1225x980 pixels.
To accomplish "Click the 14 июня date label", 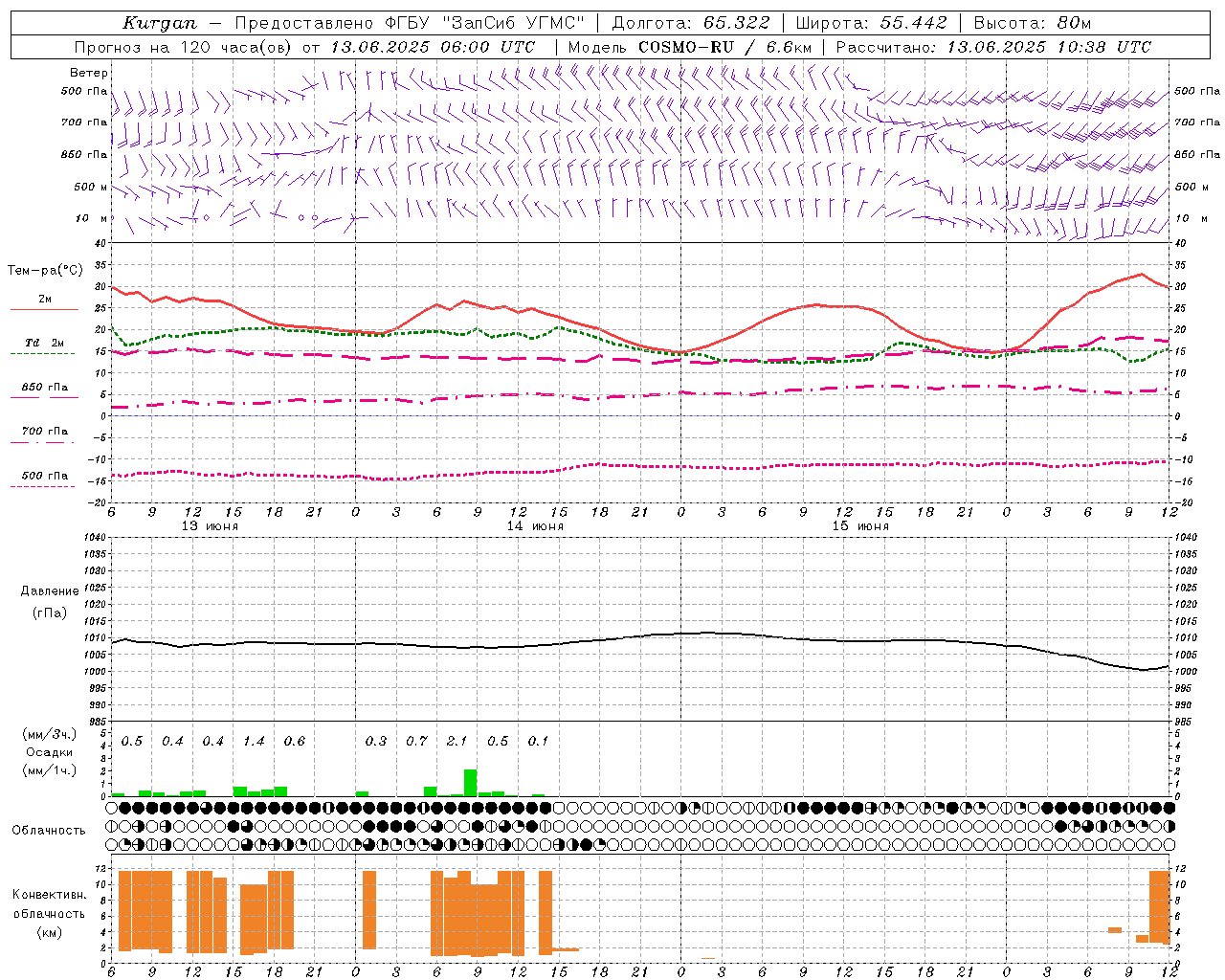I will coord(535,526).
